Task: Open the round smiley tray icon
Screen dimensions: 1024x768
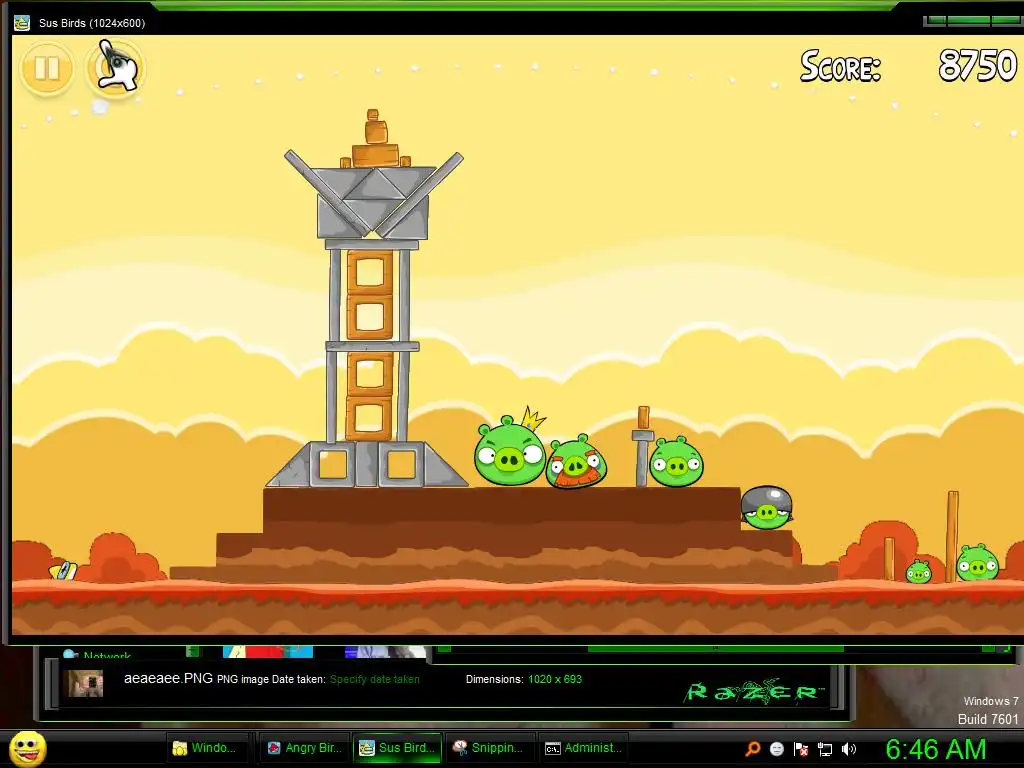Action: (x=776, y=748)
